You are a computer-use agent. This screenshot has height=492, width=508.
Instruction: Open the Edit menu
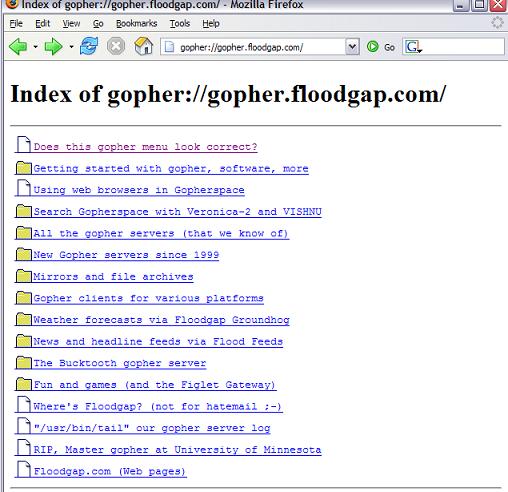(x=43, y=24)
